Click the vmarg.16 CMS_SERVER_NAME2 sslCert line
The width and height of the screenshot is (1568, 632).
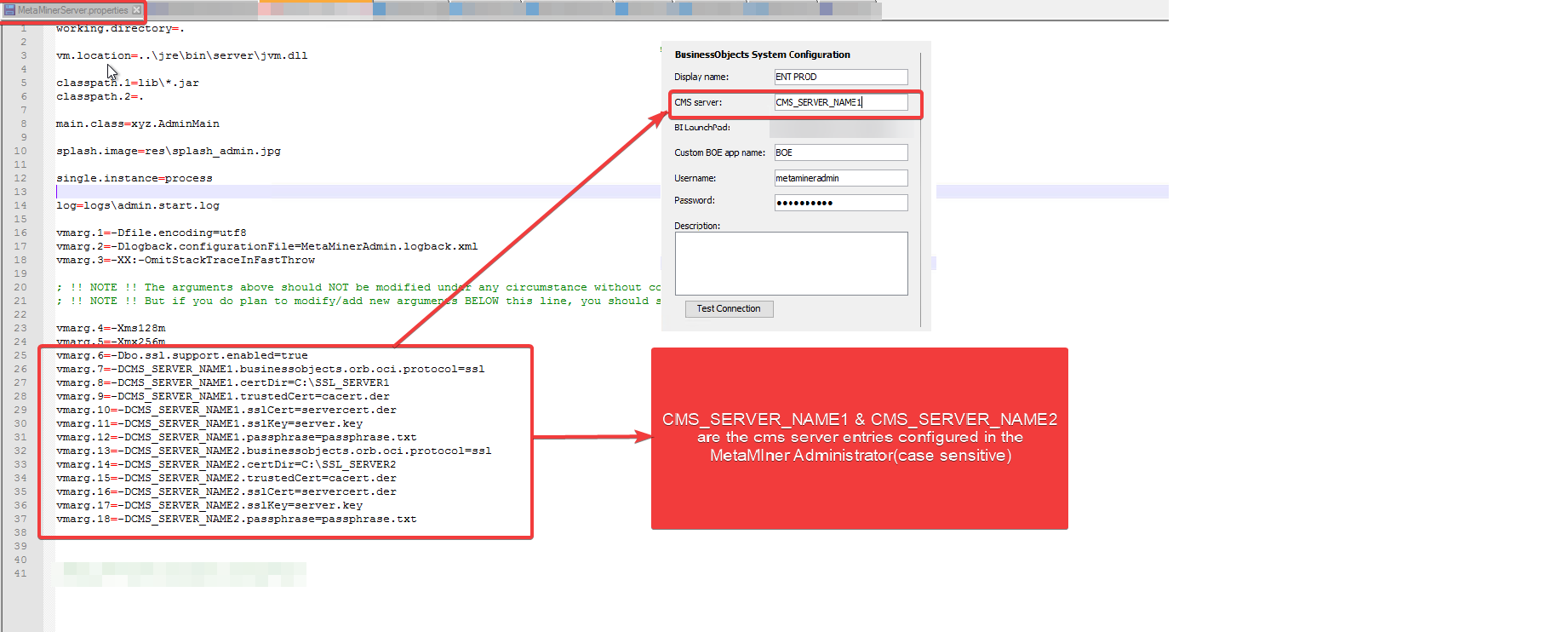226,492
